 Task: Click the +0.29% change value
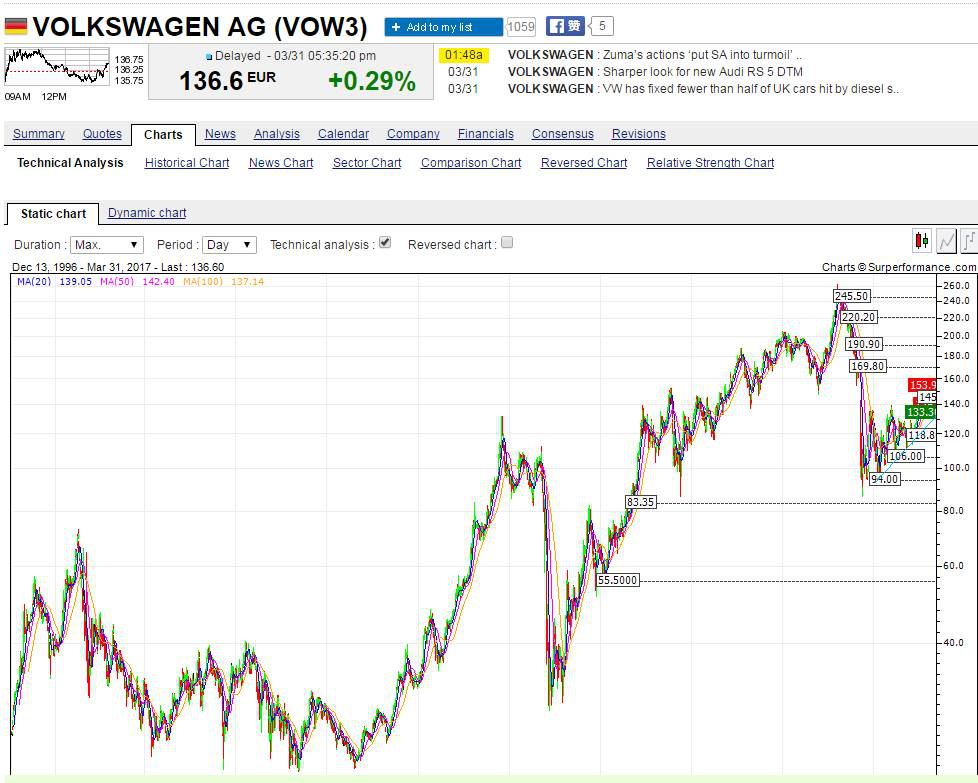(372, 81)
